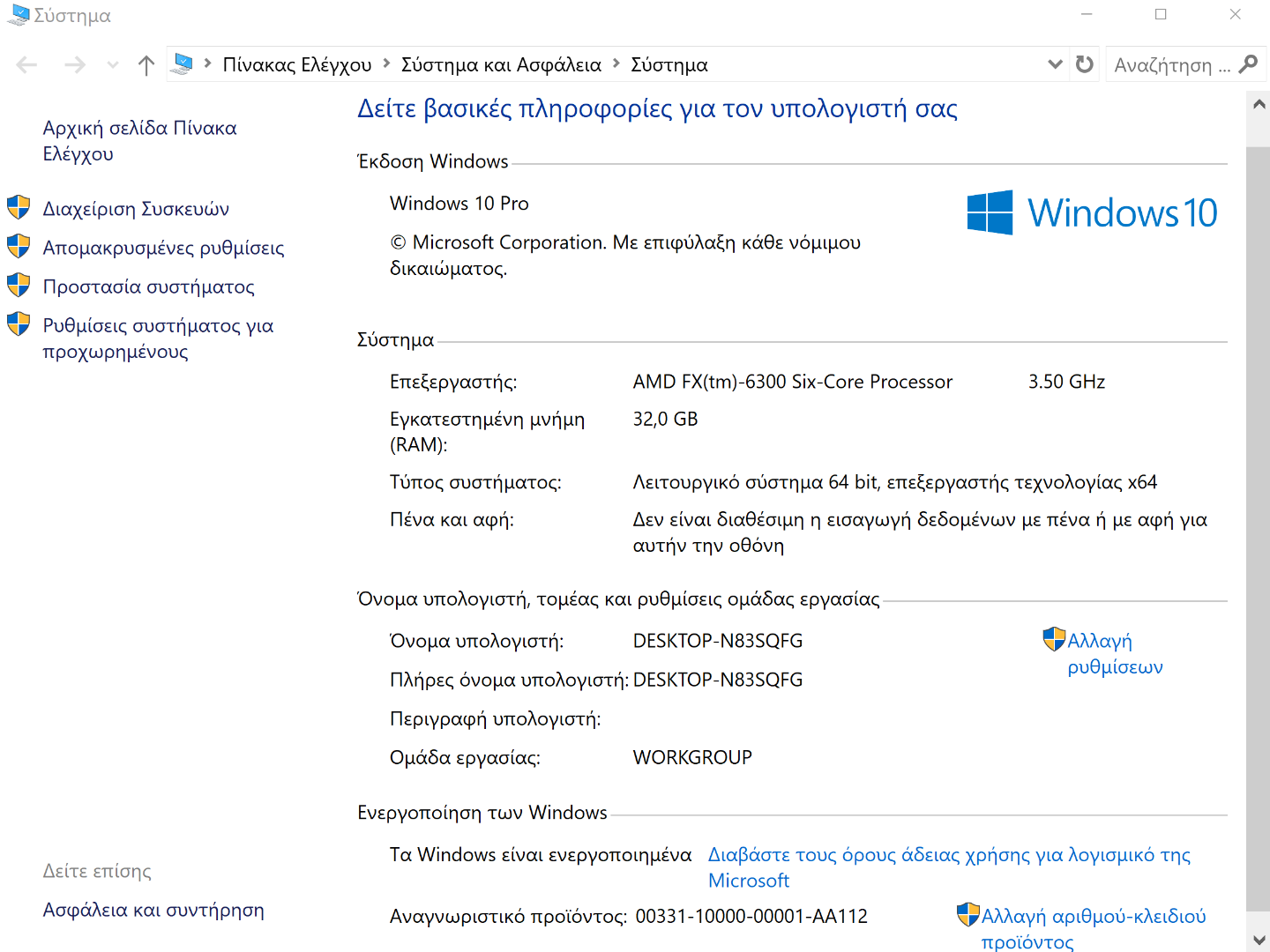
Task: Click the Back navigation arrow
Action: (x=27, y=64)
